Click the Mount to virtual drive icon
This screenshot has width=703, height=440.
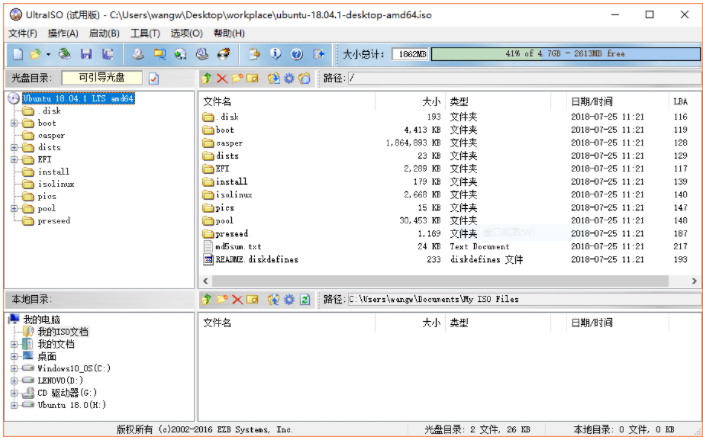[x=202, y=54]
